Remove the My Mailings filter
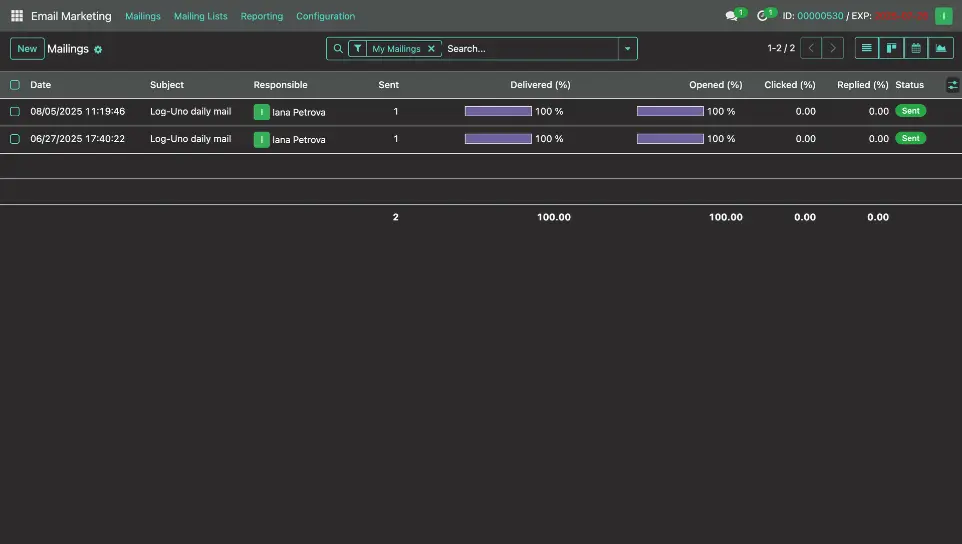The height and width of the screenshot is (544, 962). click(x=431, y=48)
